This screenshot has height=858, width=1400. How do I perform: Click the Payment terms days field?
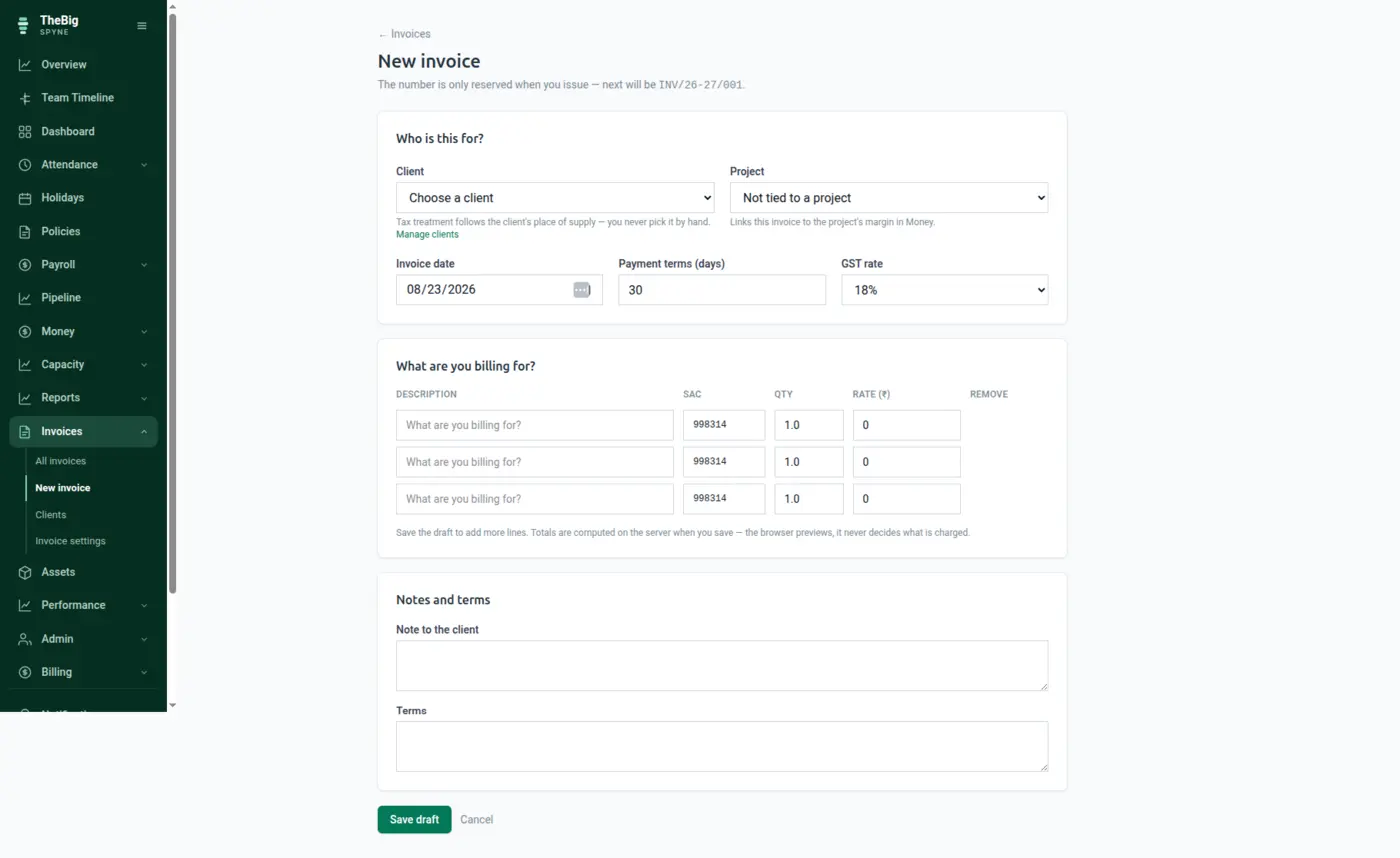point(722,290)
